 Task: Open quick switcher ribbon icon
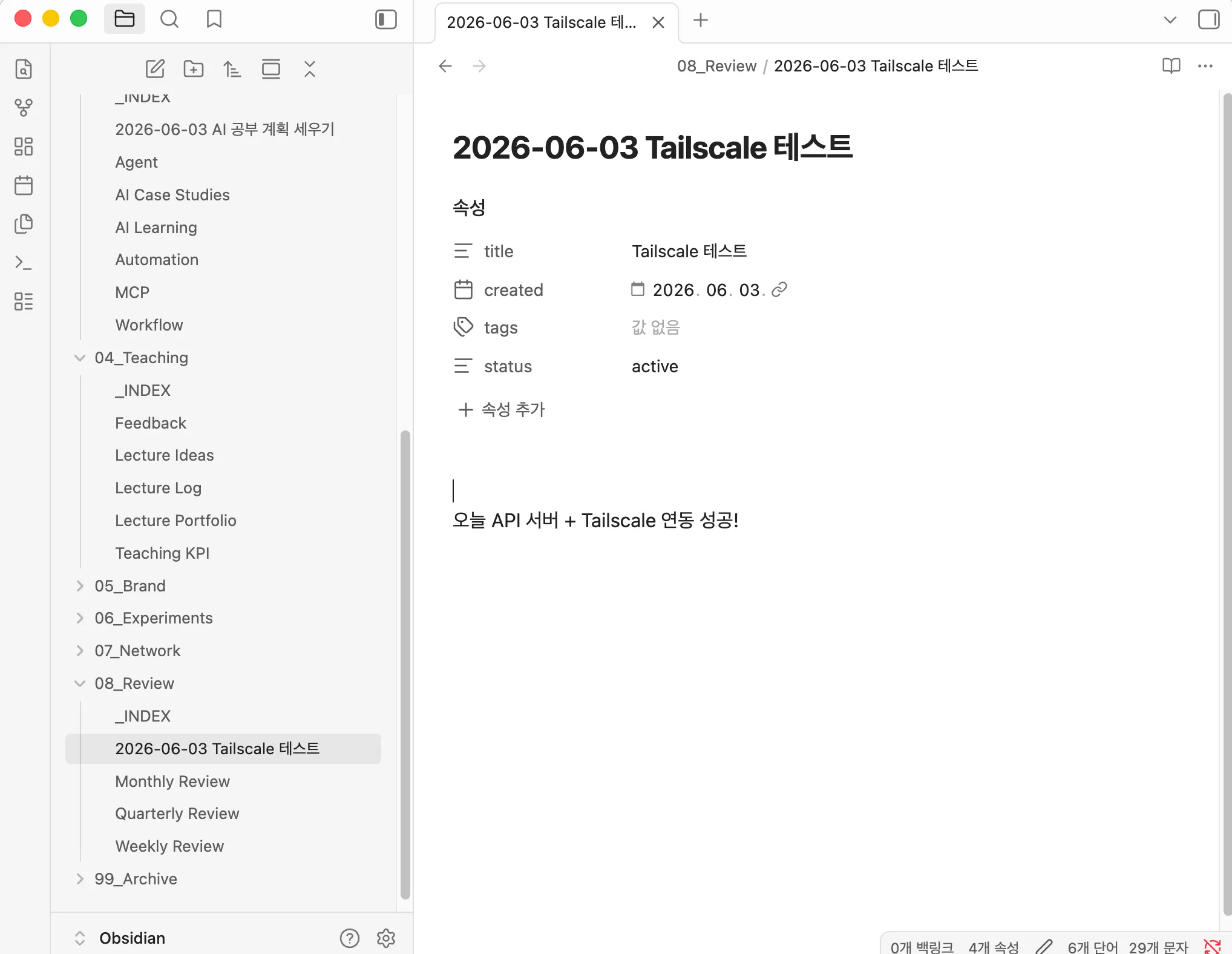pyautogui.click(x=24, y=69)
